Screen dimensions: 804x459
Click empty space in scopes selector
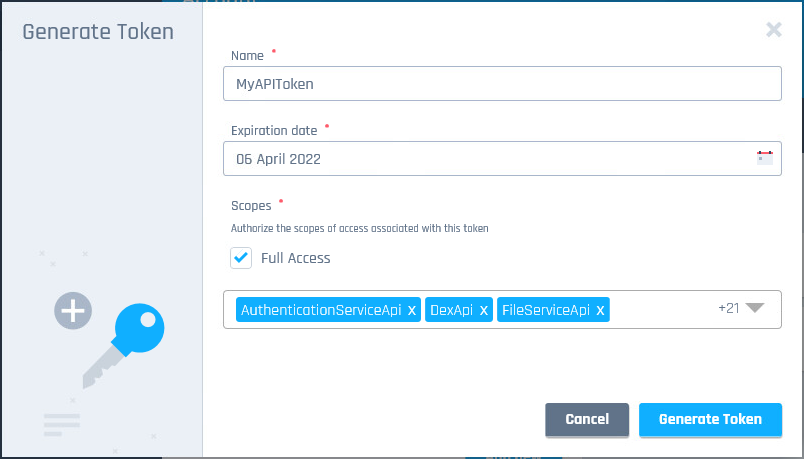(x=660, y=310)
